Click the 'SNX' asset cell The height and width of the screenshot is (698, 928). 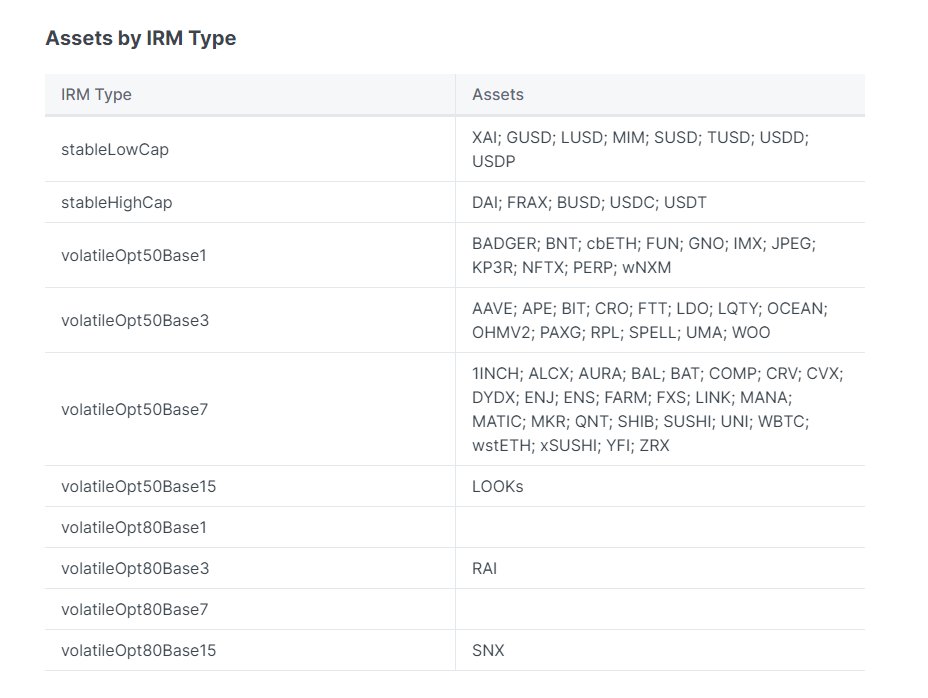click(x=660, y=651)
